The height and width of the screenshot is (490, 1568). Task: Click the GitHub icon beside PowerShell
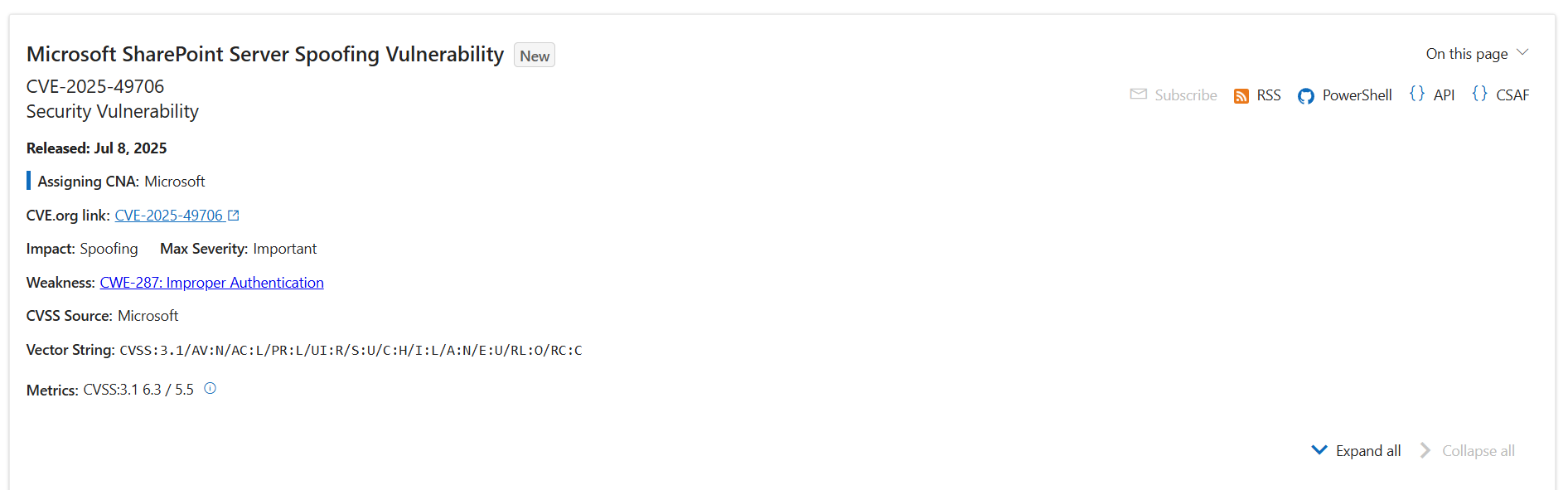(x=1305, y=96)
